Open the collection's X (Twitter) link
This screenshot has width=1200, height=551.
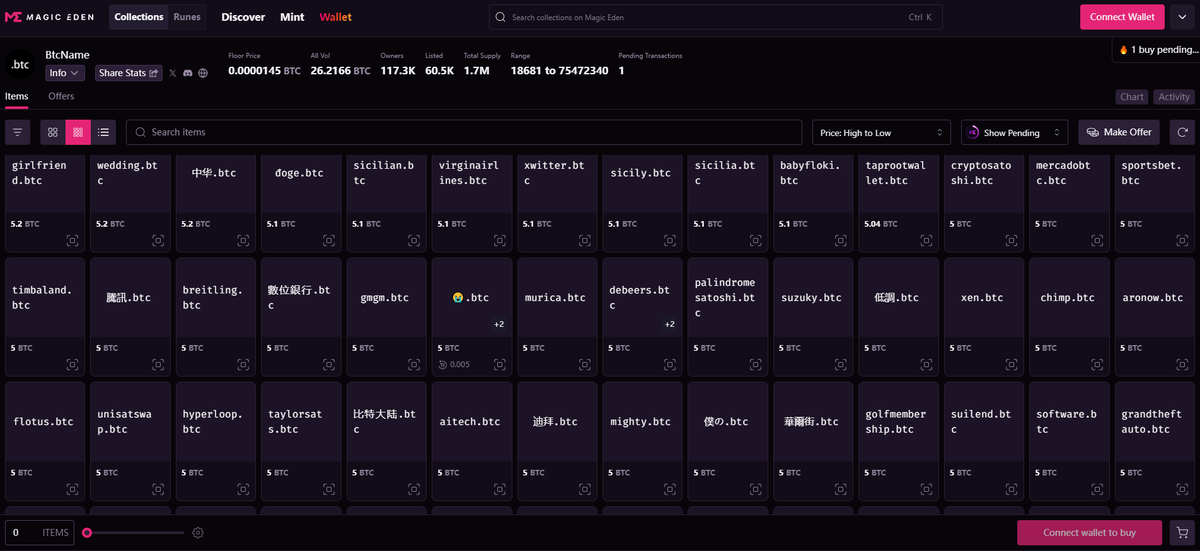[172, 73]
